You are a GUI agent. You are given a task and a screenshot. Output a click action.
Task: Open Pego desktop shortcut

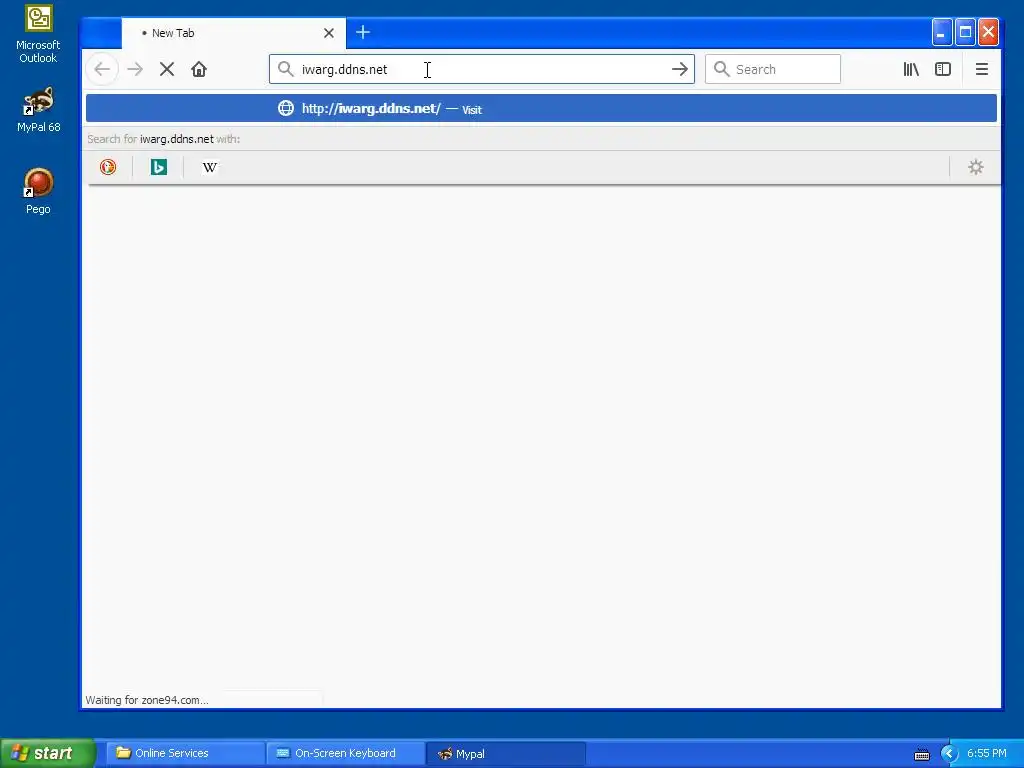pyautogui.click(x=38, y=191)
